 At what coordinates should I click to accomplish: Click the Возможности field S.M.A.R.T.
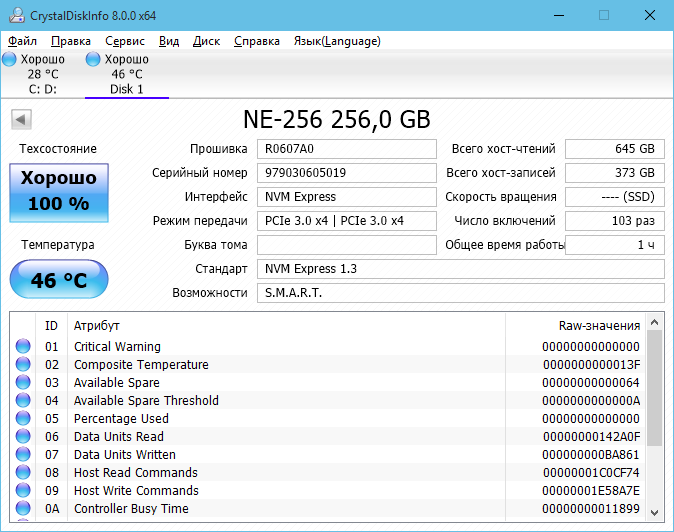pyautogui.click(x=461, y=293)
